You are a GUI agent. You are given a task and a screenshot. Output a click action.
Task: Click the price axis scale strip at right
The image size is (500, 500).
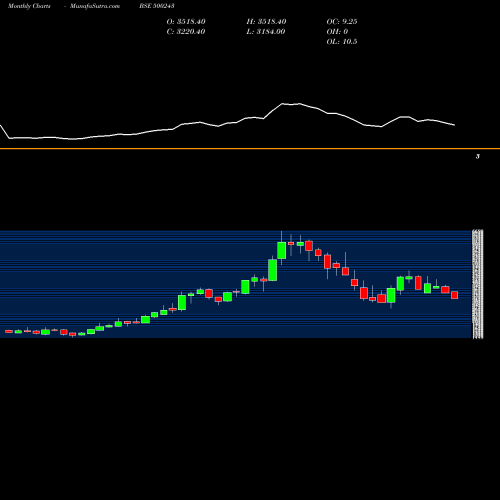tap(478, 284)
